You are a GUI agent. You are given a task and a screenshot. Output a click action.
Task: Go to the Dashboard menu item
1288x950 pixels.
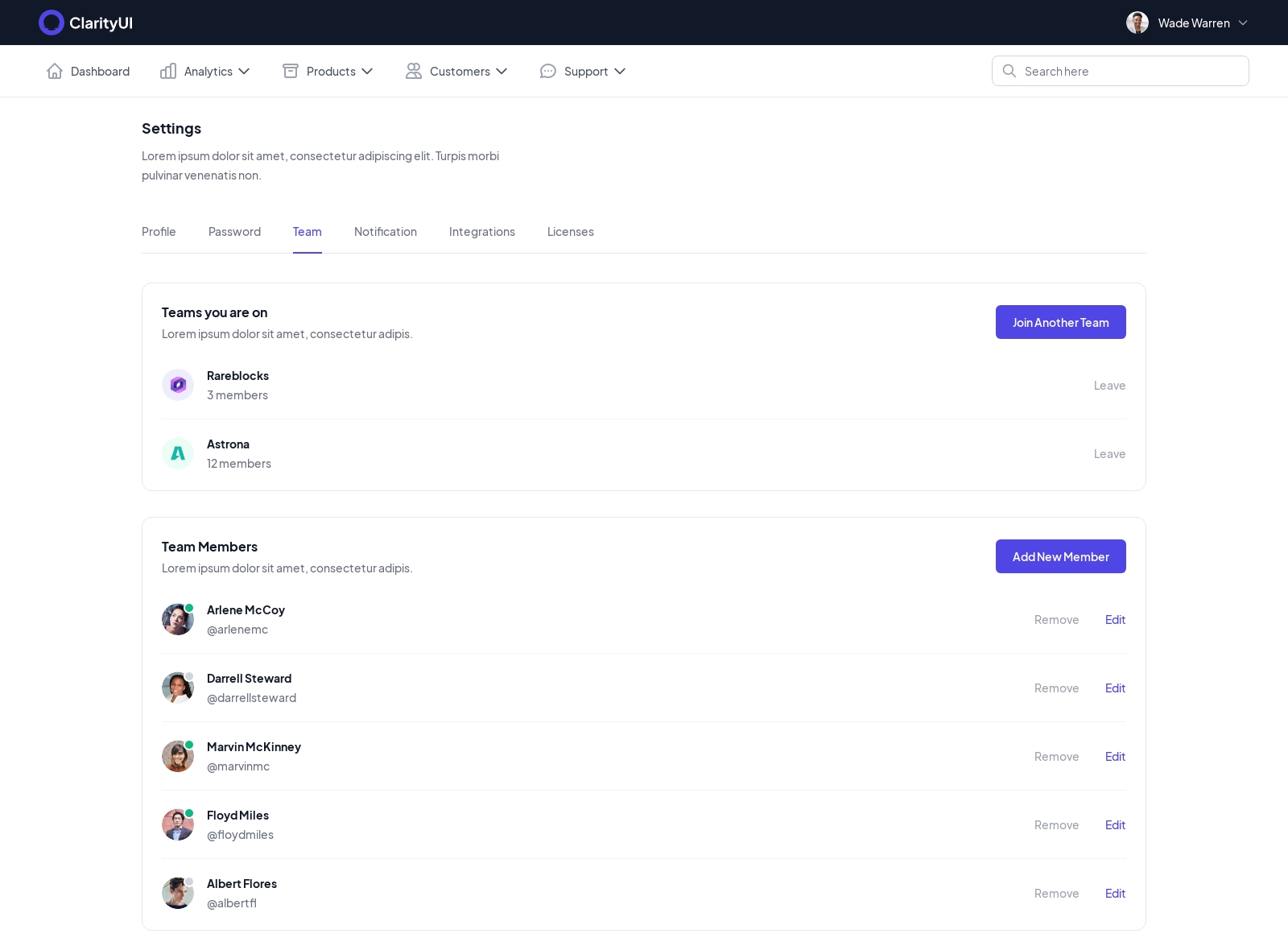pyautogui.click(x=88, y=71)
